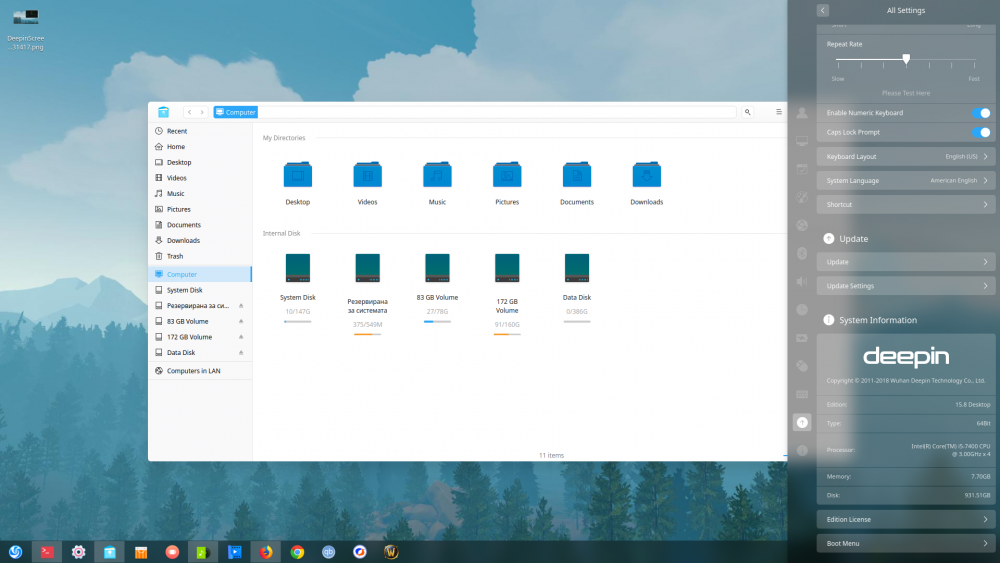Viewport: 1000px width, 563px height.
Task: Open the file manager hamburger menu
Action: pos(779,112)
